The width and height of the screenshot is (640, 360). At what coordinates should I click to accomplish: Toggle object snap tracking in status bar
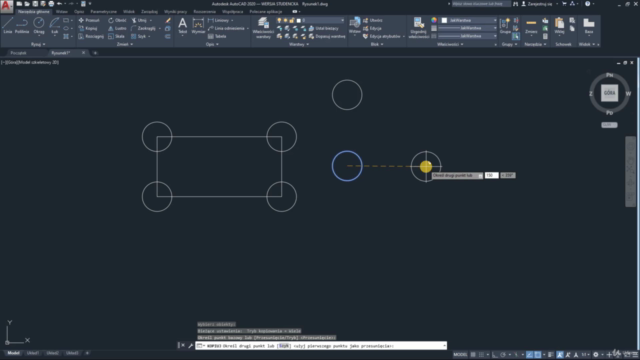pos(529,354)
